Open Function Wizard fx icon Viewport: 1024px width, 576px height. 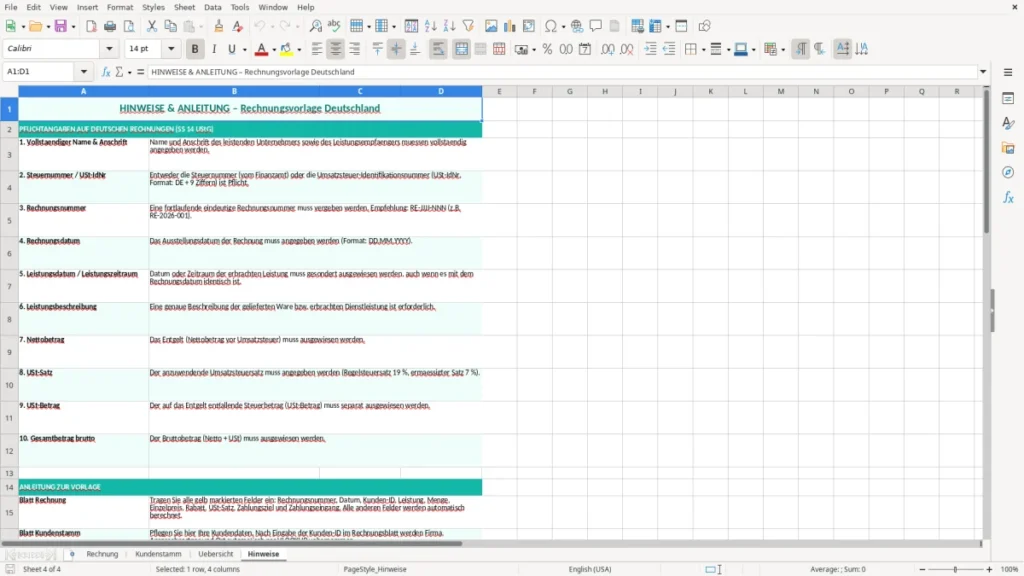point(106,72)
